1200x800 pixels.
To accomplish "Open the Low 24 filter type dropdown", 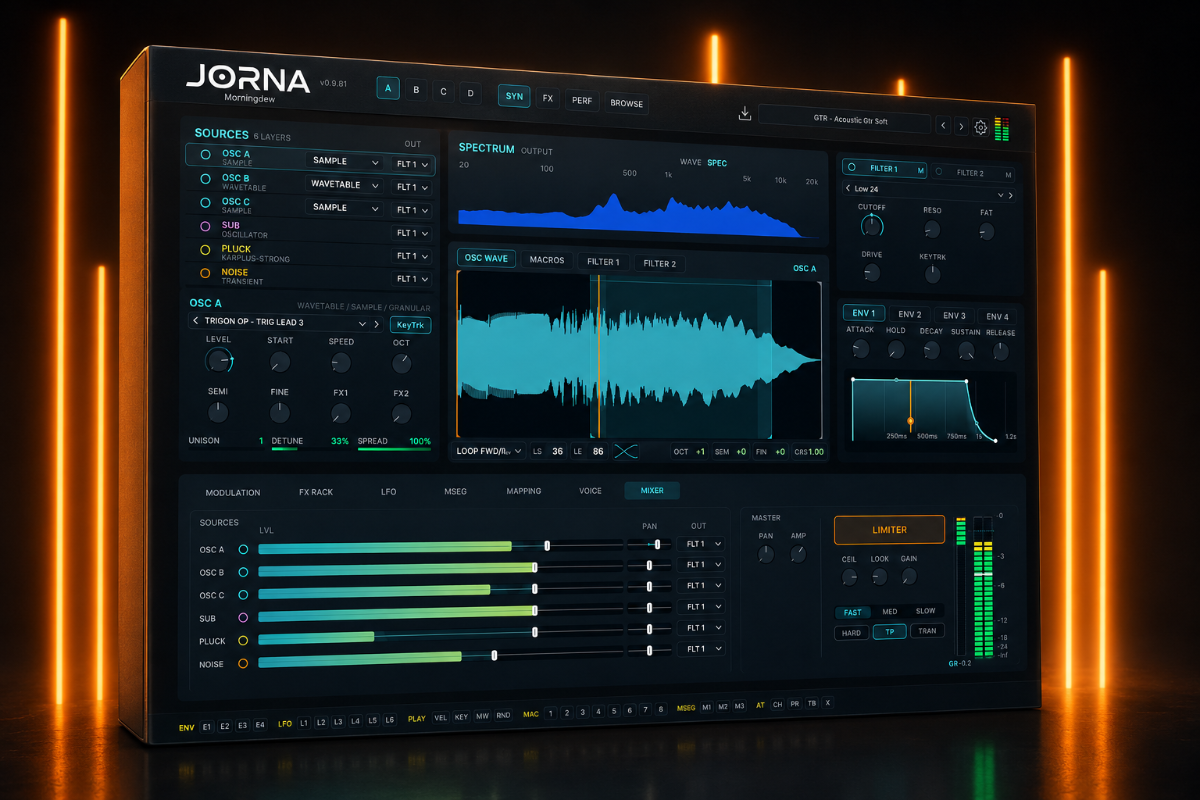I will [929, 191].
